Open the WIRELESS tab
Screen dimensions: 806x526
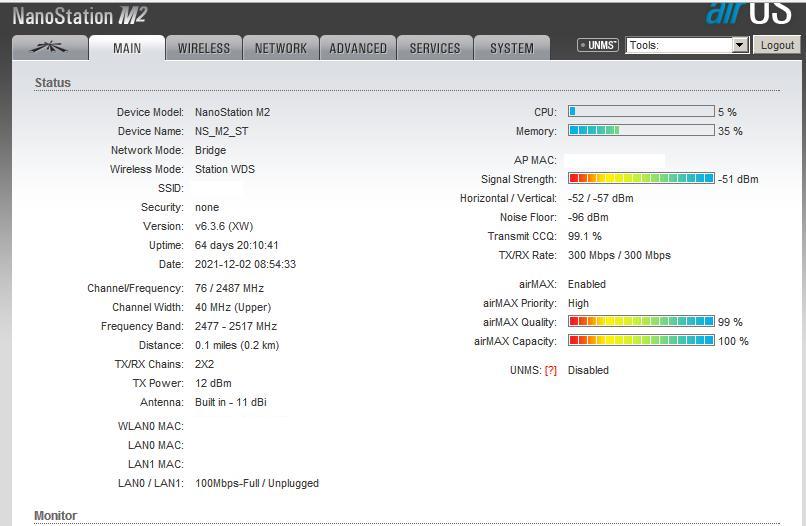pyautogui.click(x=204, y=48)
